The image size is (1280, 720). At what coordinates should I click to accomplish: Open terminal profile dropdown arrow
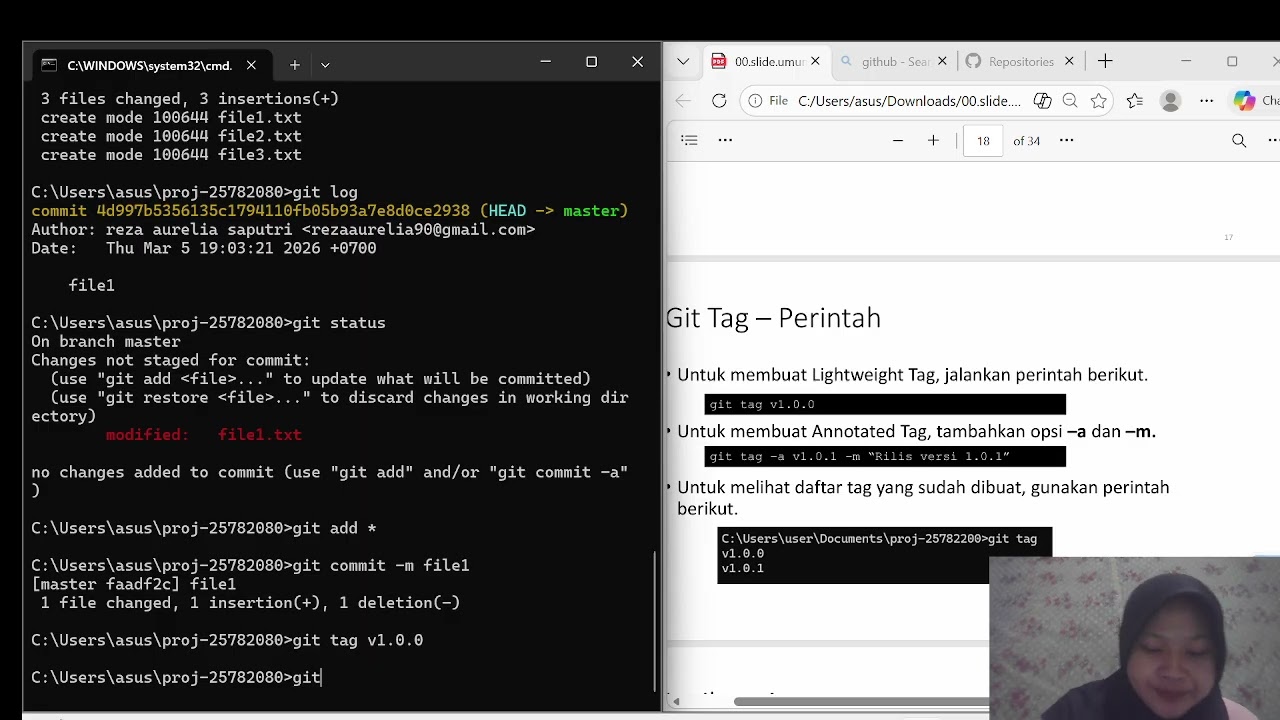point(325,65)
